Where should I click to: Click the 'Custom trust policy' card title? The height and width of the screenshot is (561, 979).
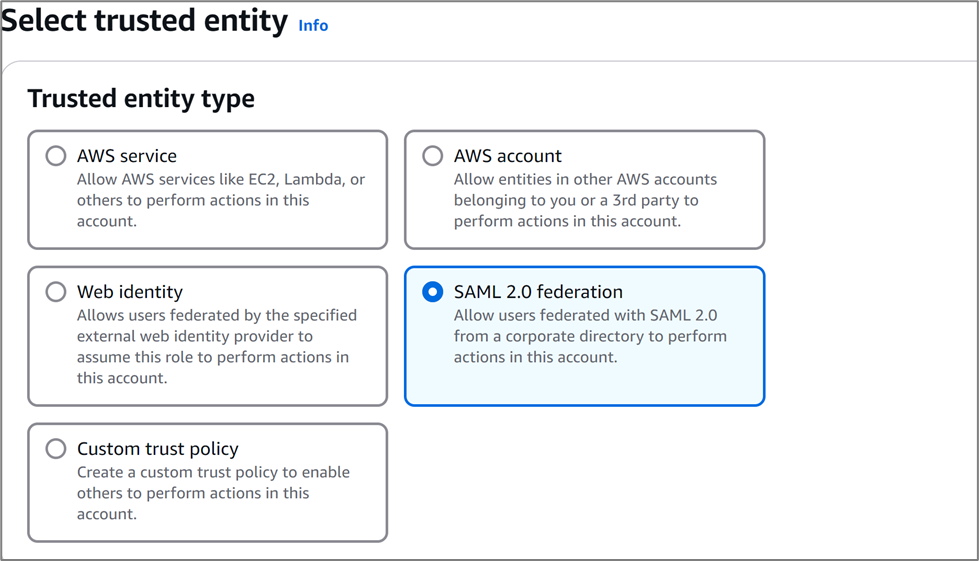(x=158, y=449)
